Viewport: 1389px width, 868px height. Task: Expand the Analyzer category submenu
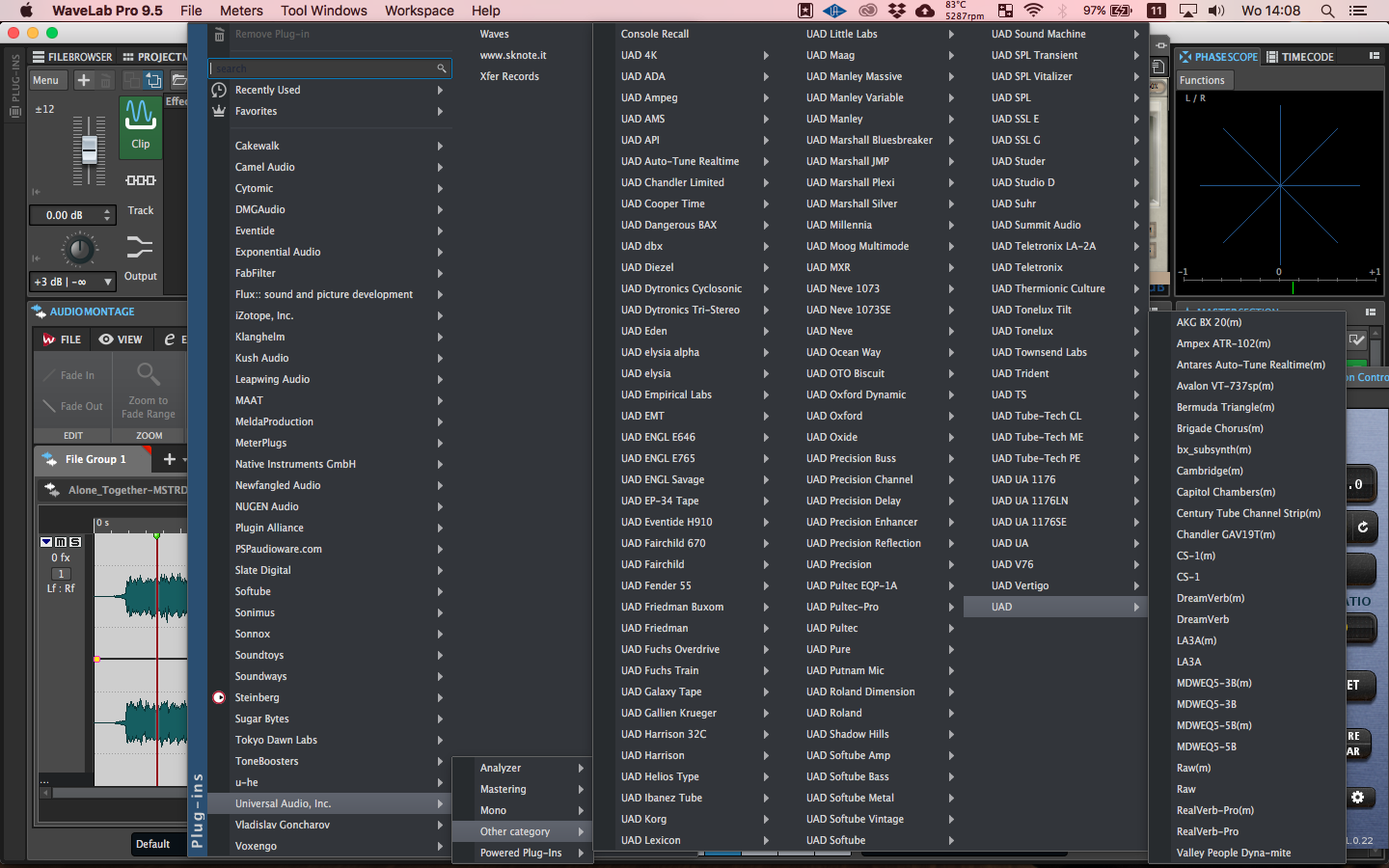point(522,768)
